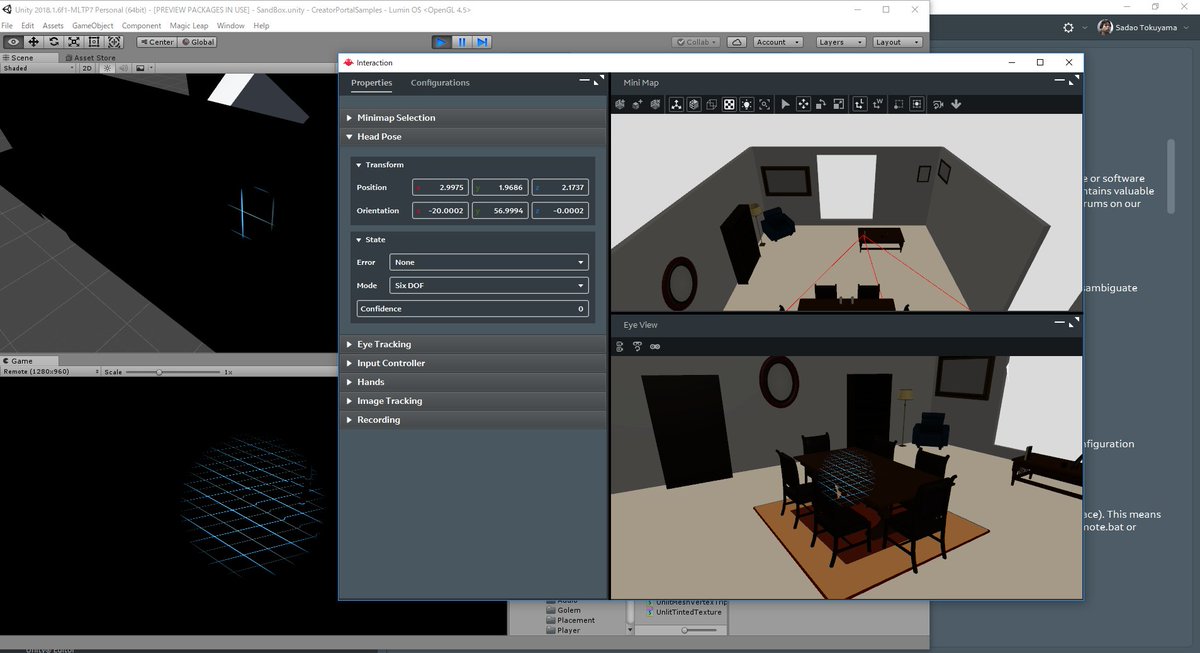The width and height of the screenshot is (1200, 653).
Task: Stop Play mode with Unity Play button
Action: [x=442, y=42]
